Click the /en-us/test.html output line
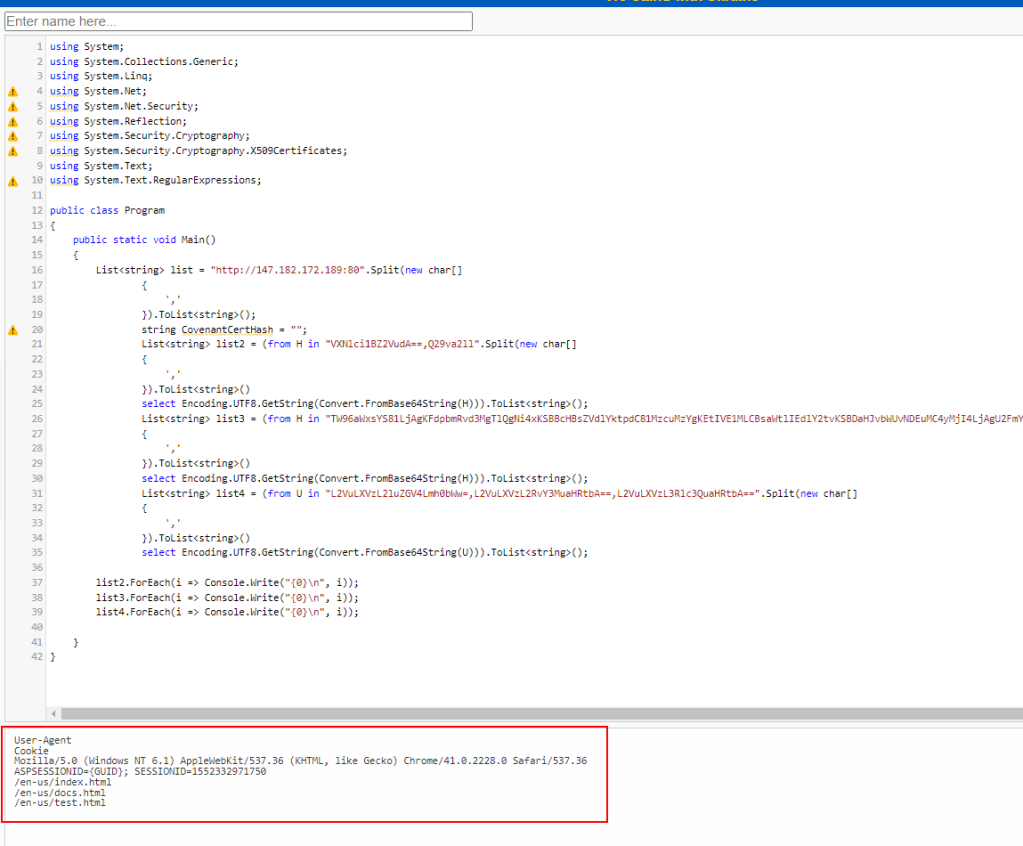This screenshot has width=1023, height=846. pyautogui.click(x=59, y=803)
